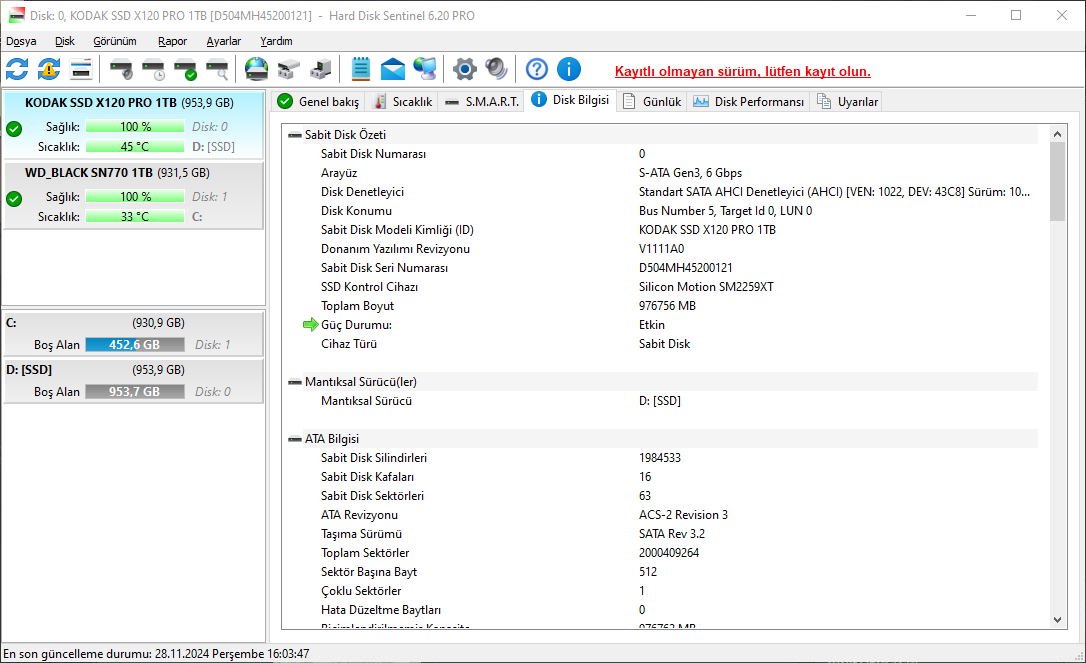Click the green health check beside KODAK SSD
The height and width of the screenshot is (663, 1086).
click(x=14, y=129)
